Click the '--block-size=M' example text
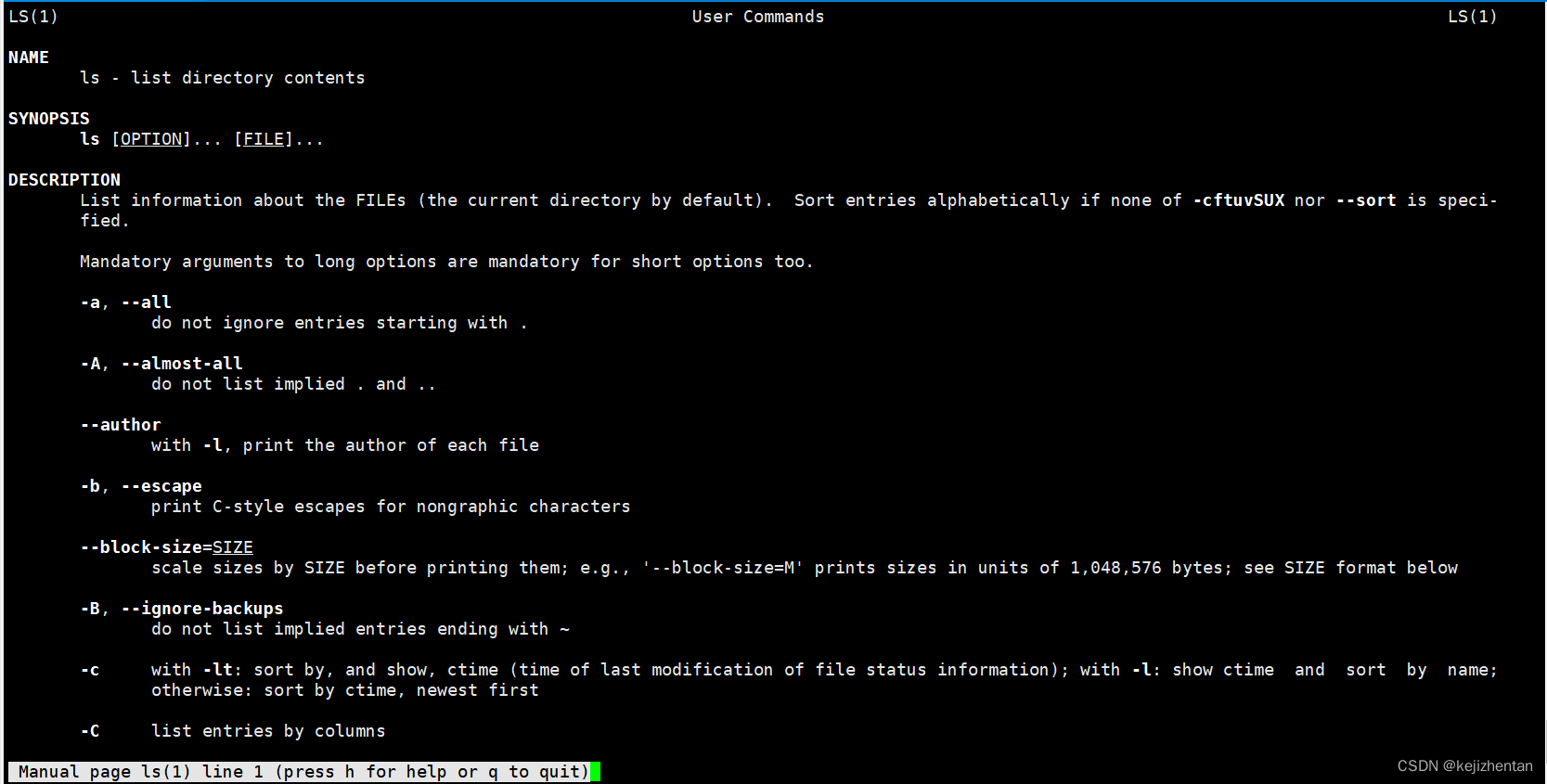The image size is (1547, 784). (x=723, y=568)
